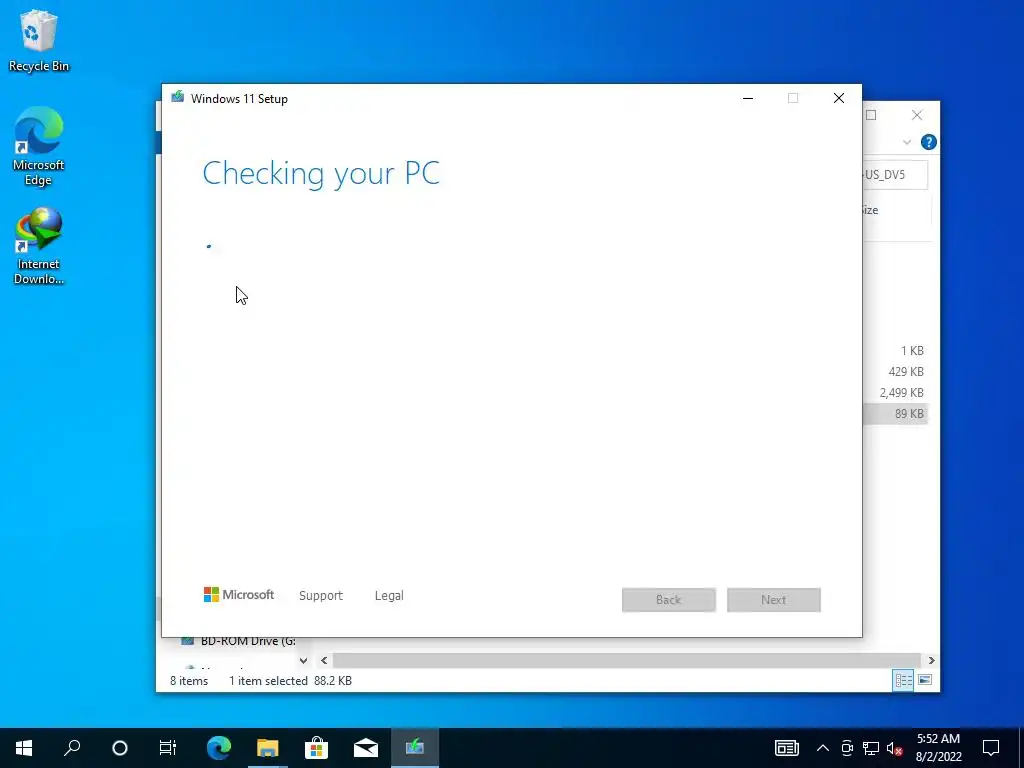This screenshot has height=768, width=1024.
Task: Click the File Explorer search box
Action: tap(895, 174)
